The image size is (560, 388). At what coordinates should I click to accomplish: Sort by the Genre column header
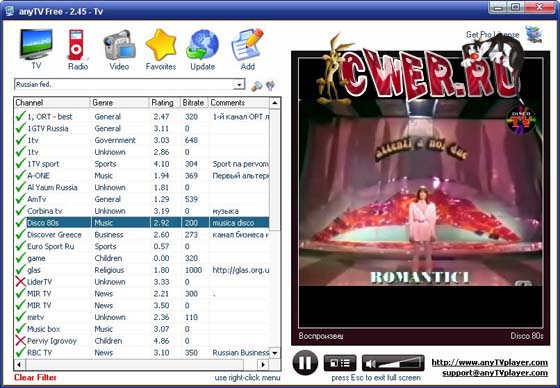coord(119,103)
